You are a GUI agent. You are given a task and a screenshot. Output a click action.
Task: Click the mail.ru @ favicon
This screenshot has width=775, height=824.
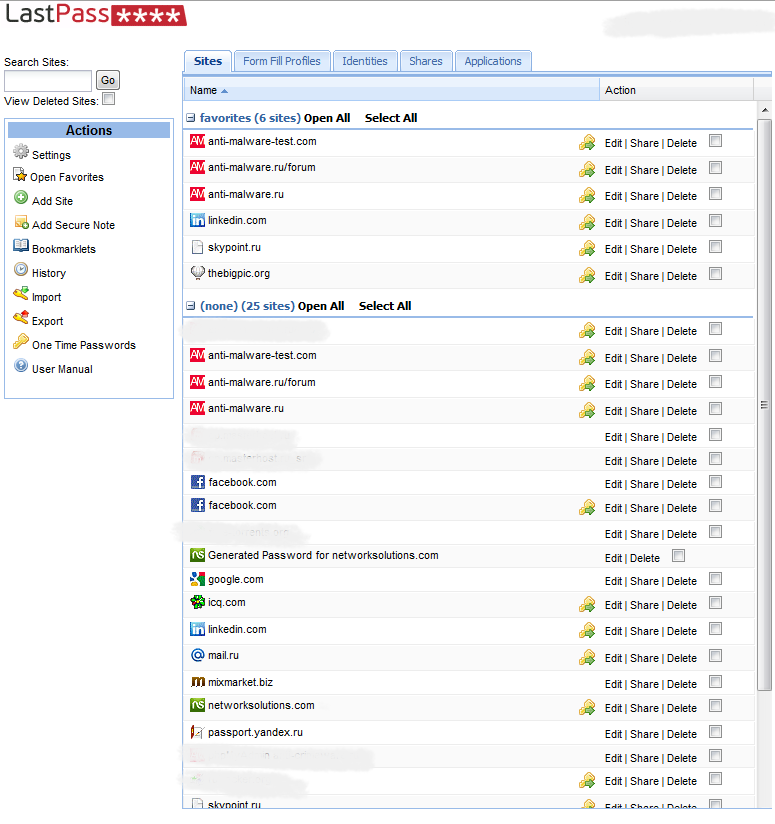pyautogui.click(x=198, y=655)
